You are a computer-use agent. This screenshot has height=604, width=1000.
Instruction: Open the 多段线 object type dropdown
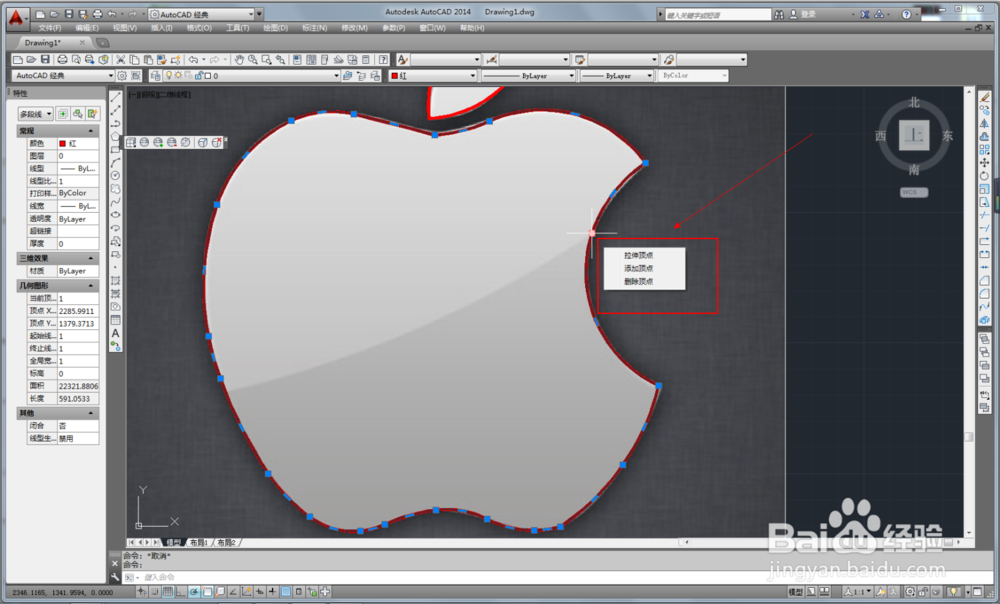pyautogui.click(x=35, y=114)
